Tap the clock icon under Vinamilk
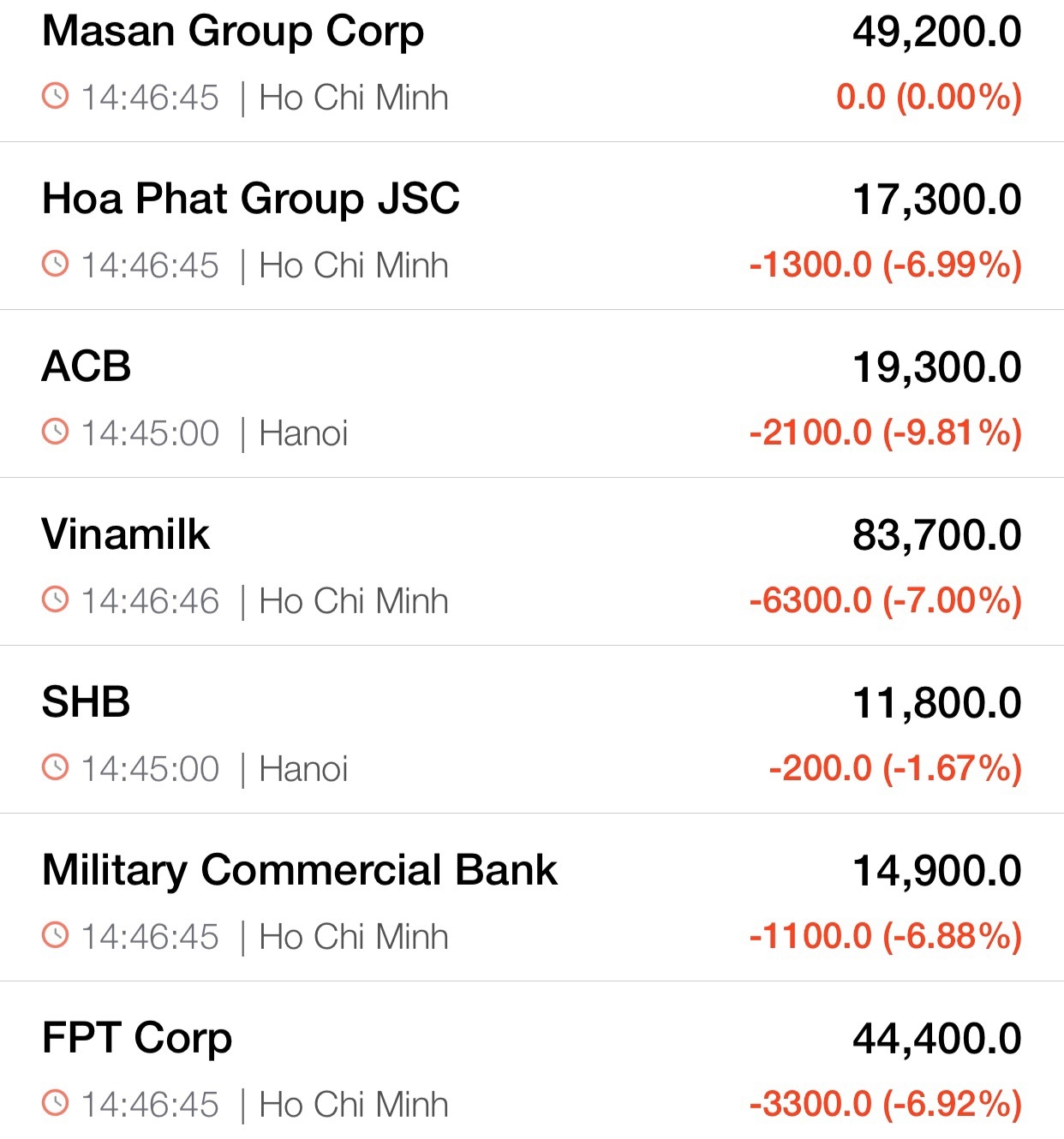Viewport: 1064px width, 1139px height. (55, 599)
